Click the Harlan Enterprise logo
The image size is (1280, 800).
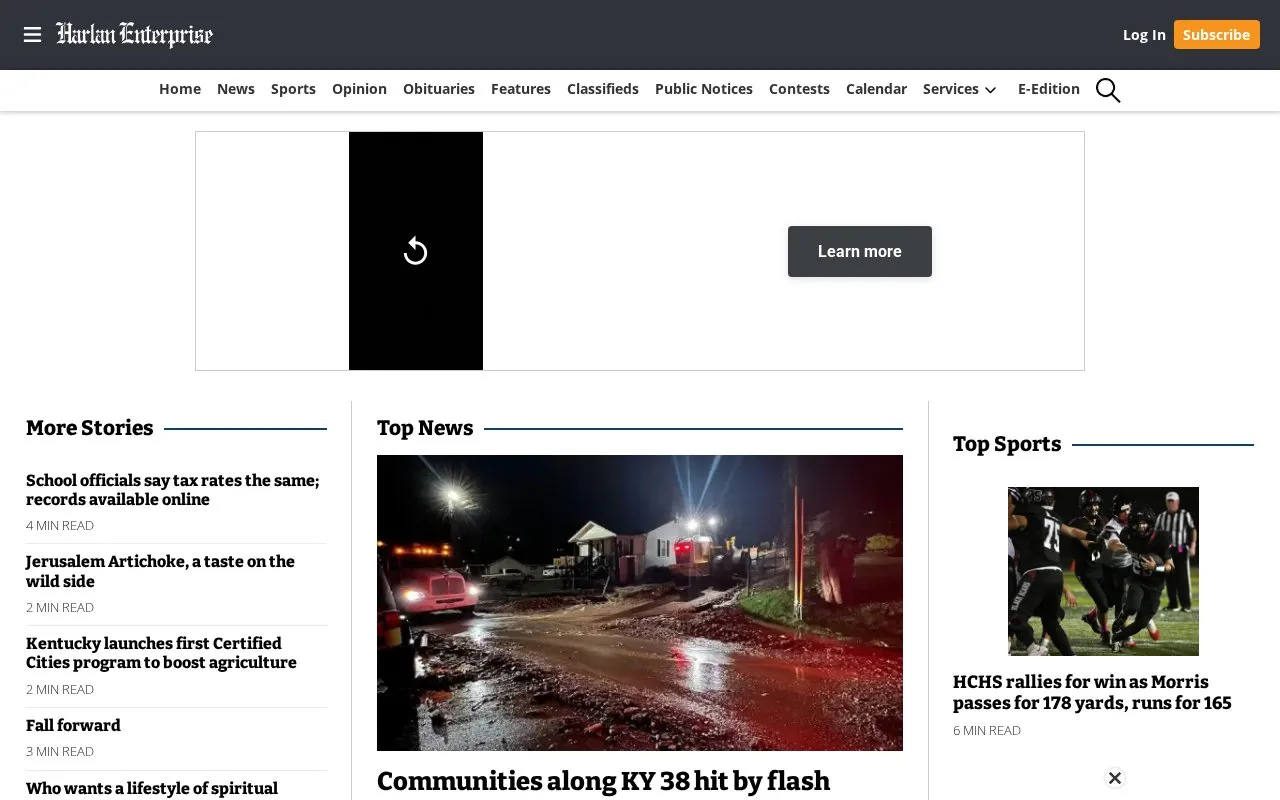coord(134,35)
